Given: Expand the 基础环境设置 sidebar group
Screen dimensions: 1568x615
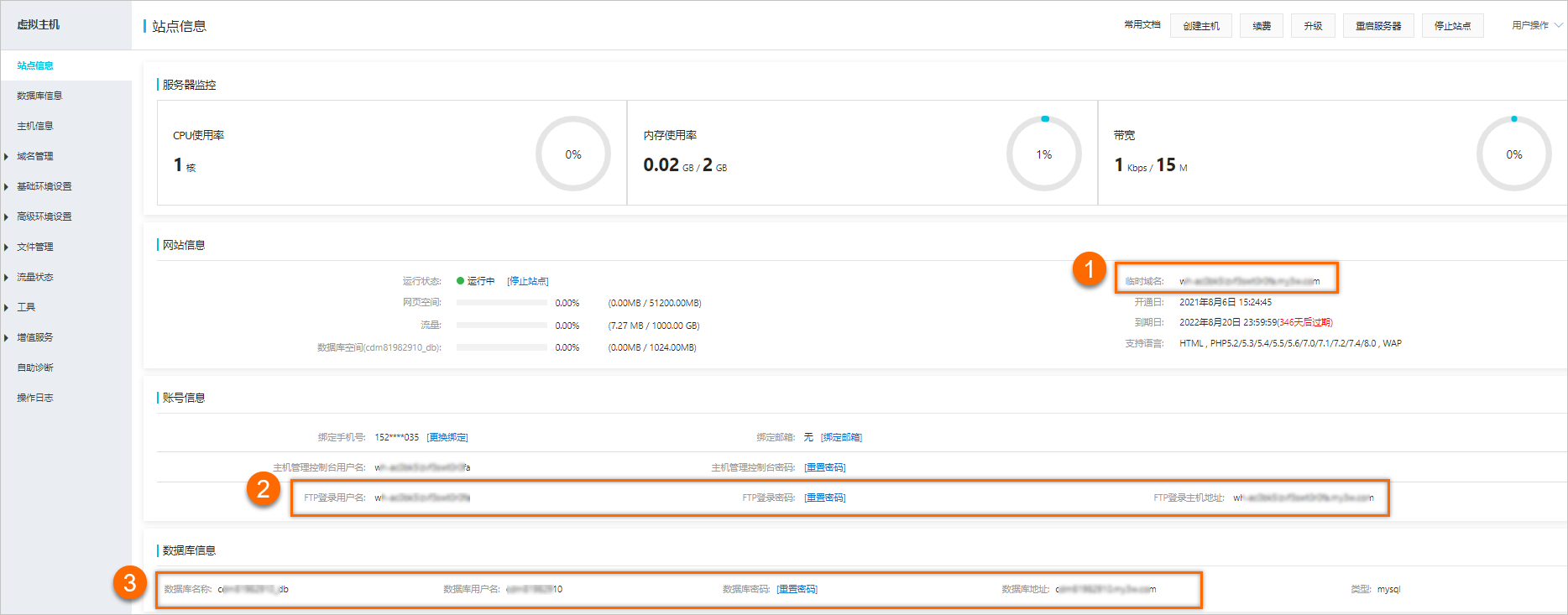Looking at the screenshot, I should point(44,186).
